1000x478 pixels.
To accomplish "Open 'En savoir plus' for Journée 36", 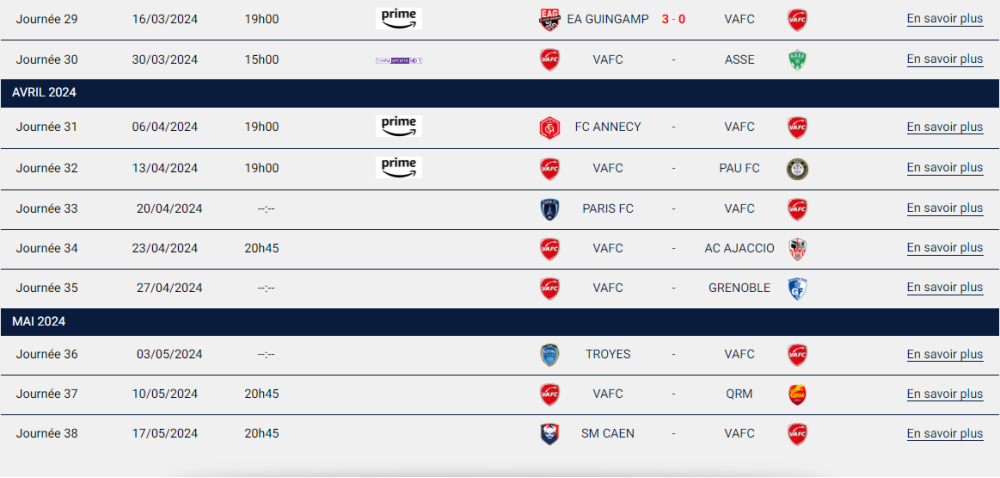I will (944, 354).
